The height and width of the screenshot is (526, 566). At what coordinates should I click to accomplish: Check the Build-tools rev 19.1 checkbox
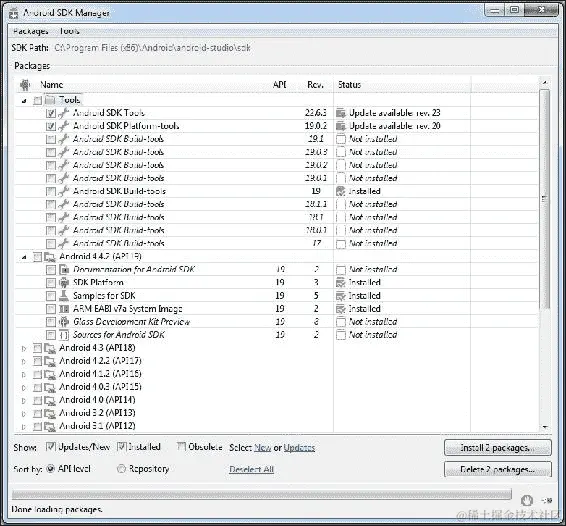pyautogui.click(x=51, y=139)
